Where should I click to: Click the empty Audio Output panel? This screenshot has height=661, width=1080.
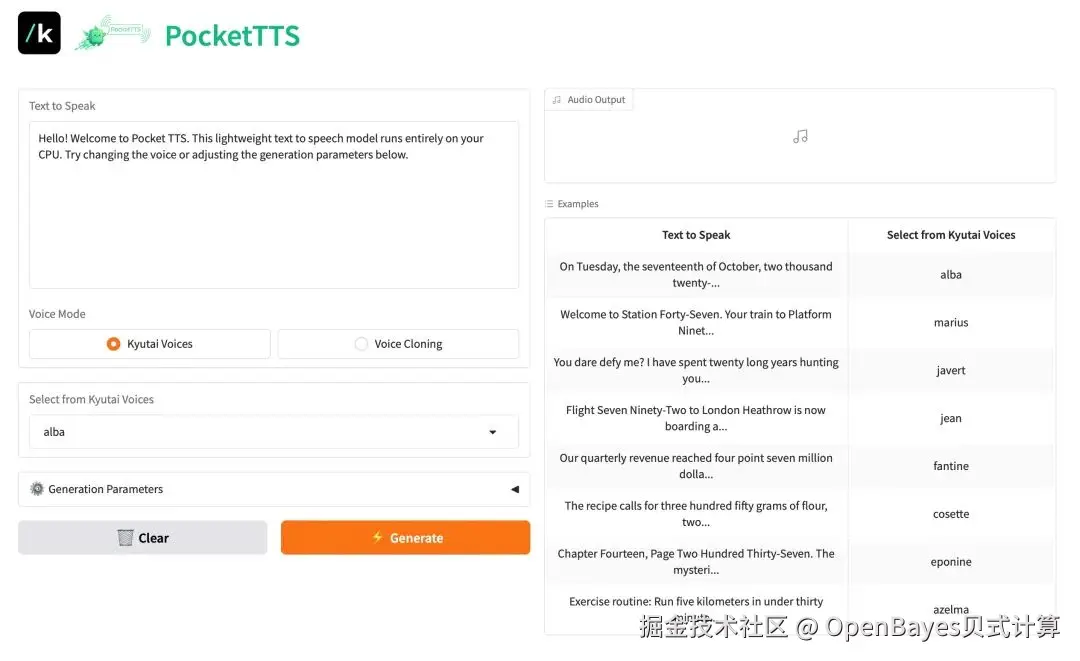pyautogui.click(x=800, y=136)
